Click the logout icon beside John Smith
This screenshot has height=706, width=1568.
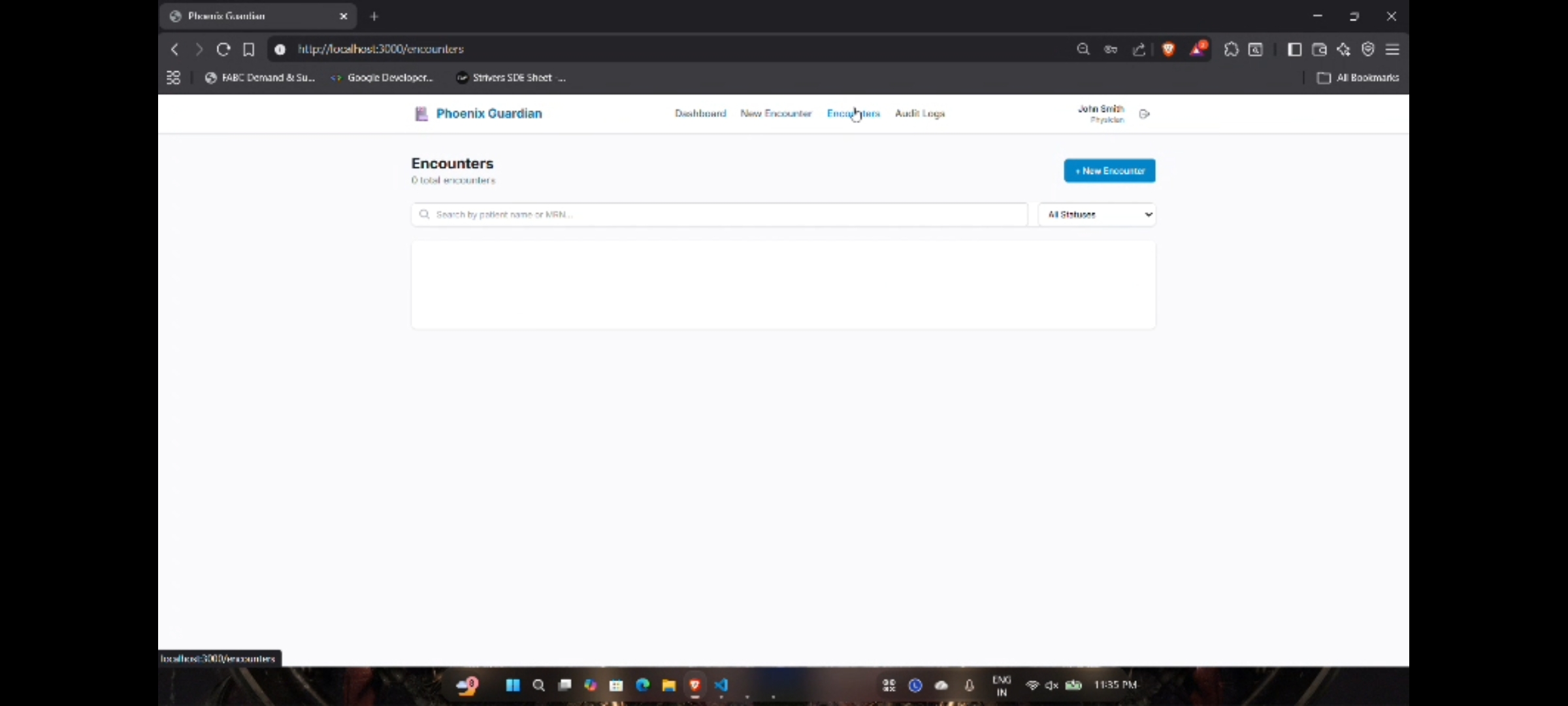[1144, 114]
